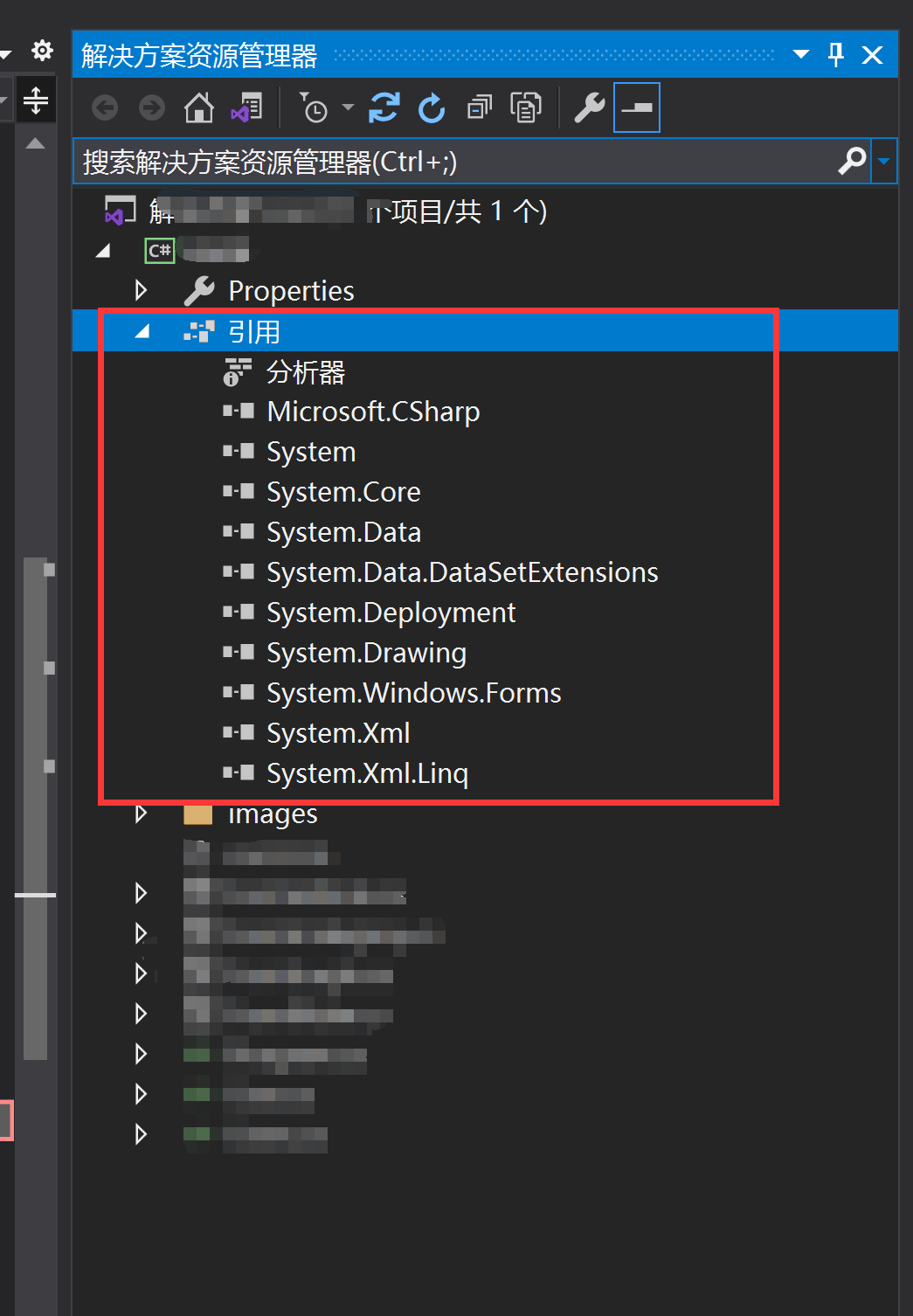Click the Refresh toolbar icon
This screenshot has height=1316, width=913.
pos(432,108)
